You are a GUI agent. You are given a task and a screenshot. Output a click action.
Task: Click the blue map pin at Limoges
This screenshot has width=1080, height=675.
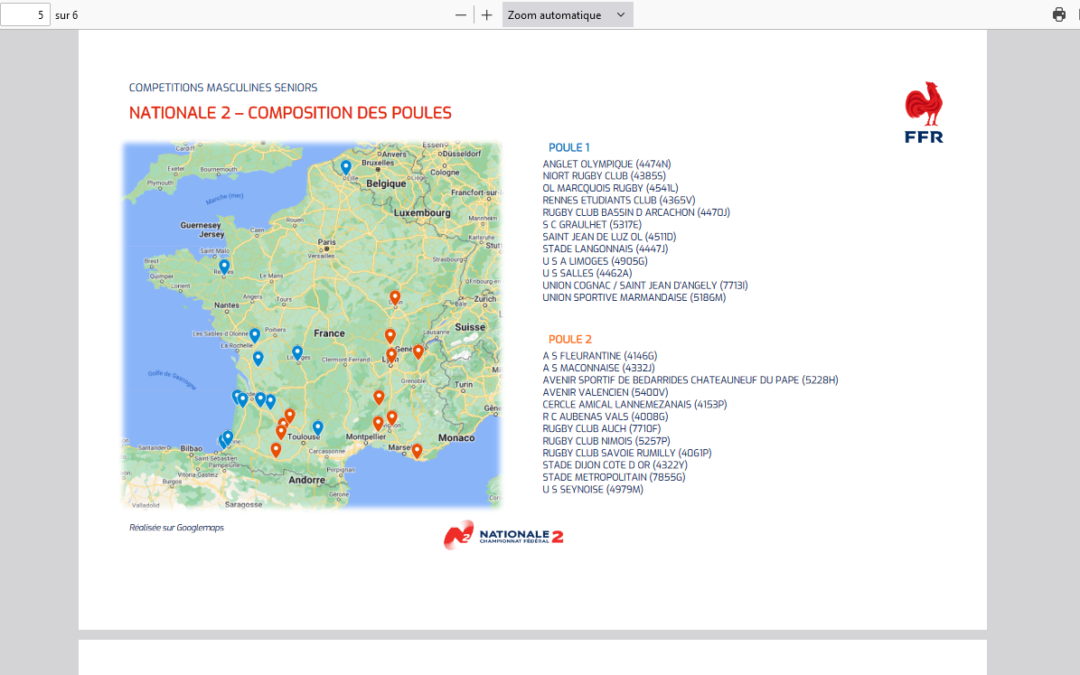pyautogui.click(x=298, y=353)
